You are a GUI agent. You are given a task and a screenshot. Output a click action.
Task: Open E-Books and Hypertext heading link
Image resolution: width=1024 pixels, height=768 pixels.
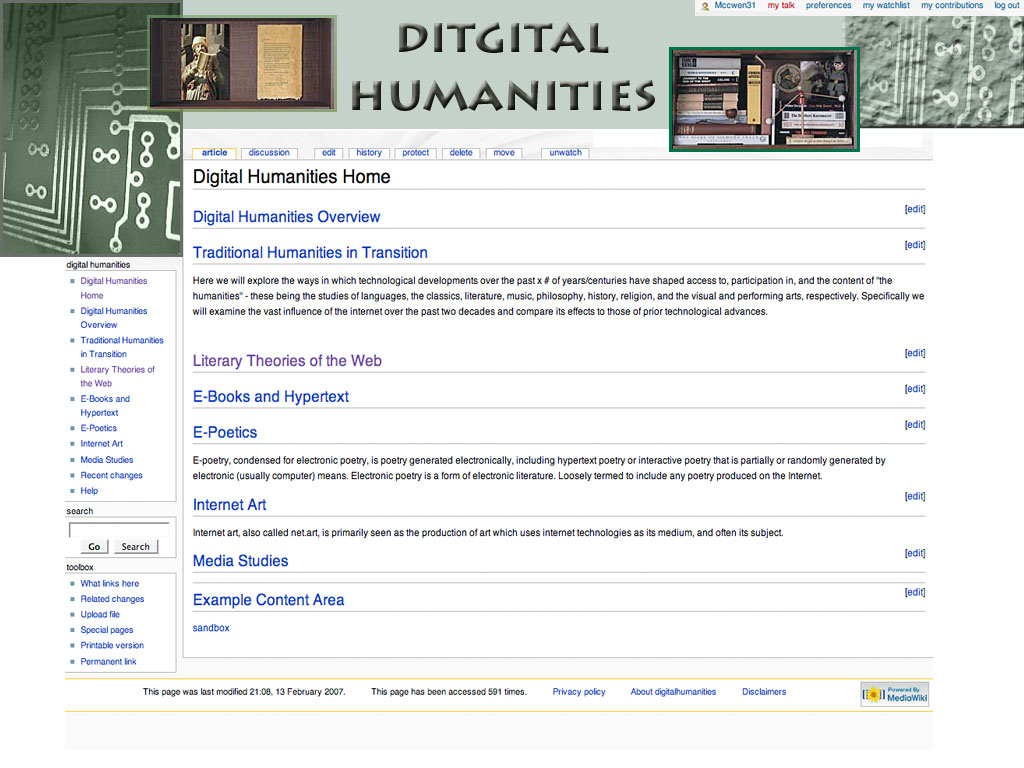pos(271,396)
